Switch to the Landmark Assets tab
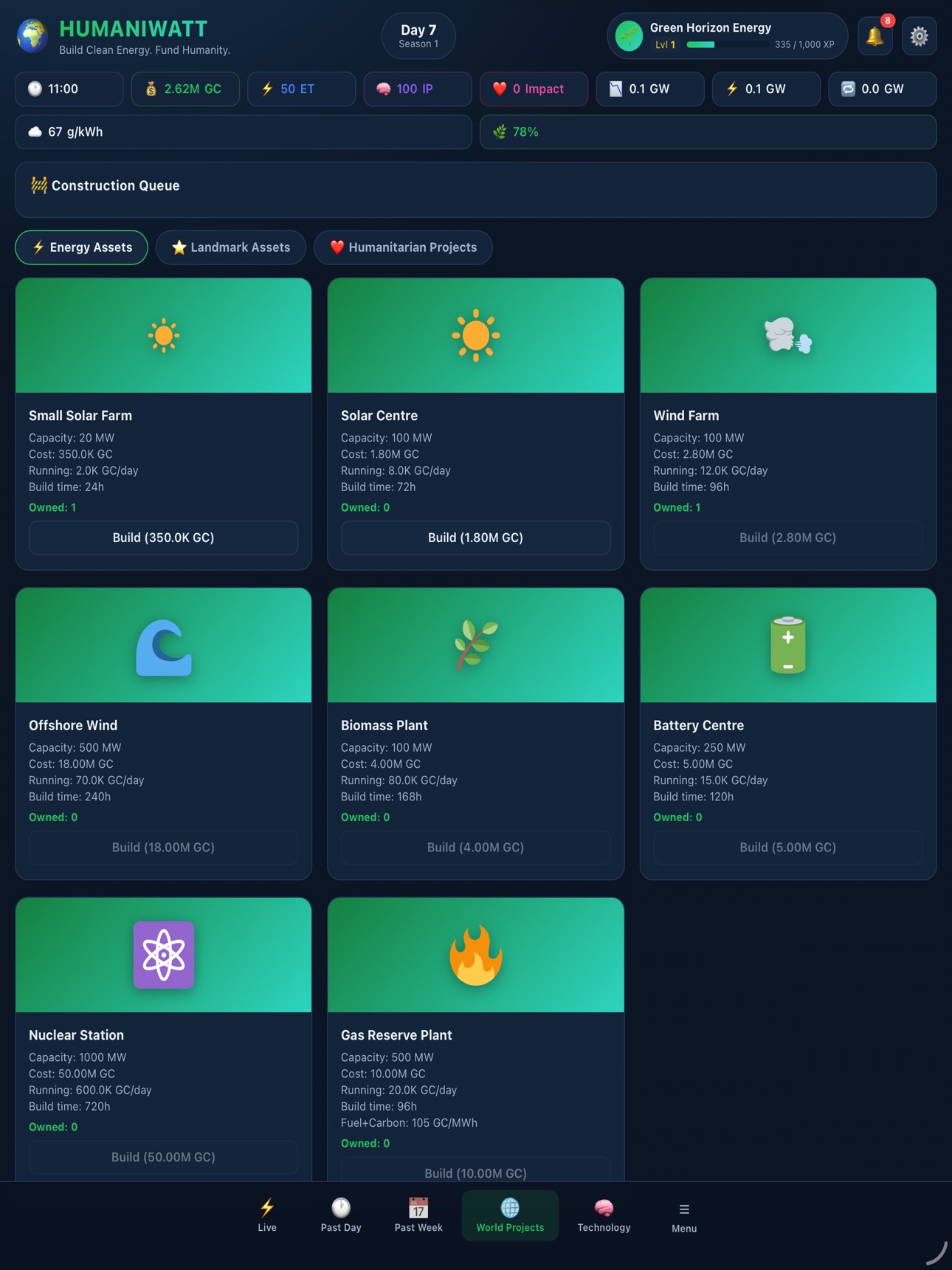This screenshot has height=1270, width=952. 231,247
